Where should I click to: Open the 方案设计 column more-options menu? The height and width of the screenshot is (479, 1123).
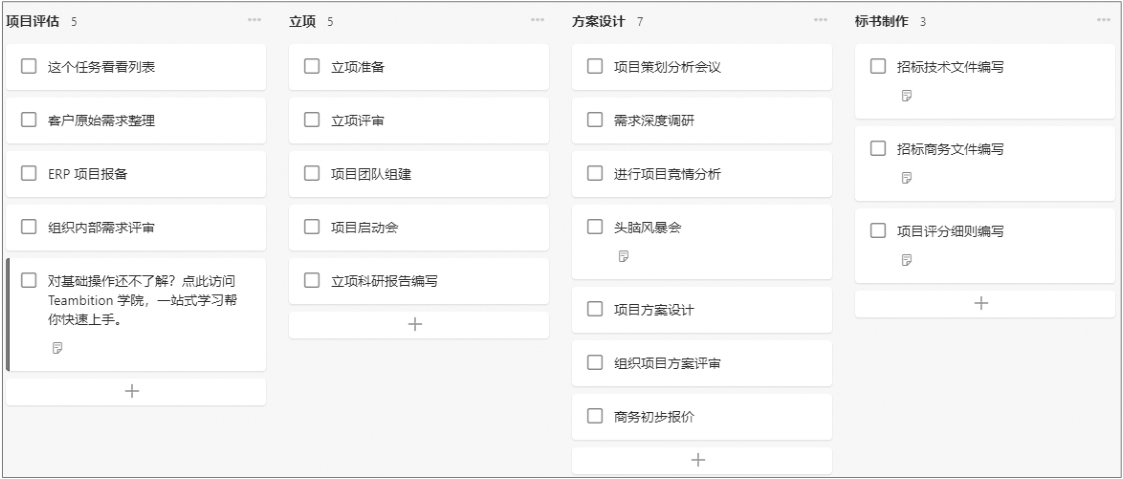[821, 20]
